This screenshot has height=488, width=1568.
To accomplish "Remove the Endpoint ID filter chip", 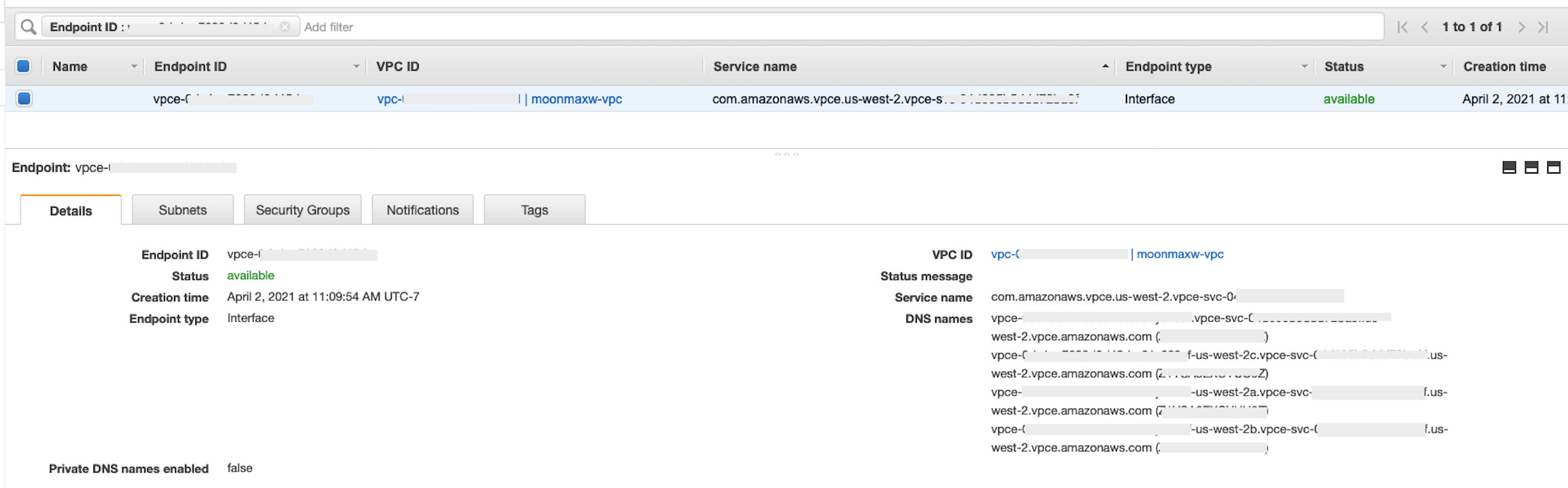I will [284, 27].
